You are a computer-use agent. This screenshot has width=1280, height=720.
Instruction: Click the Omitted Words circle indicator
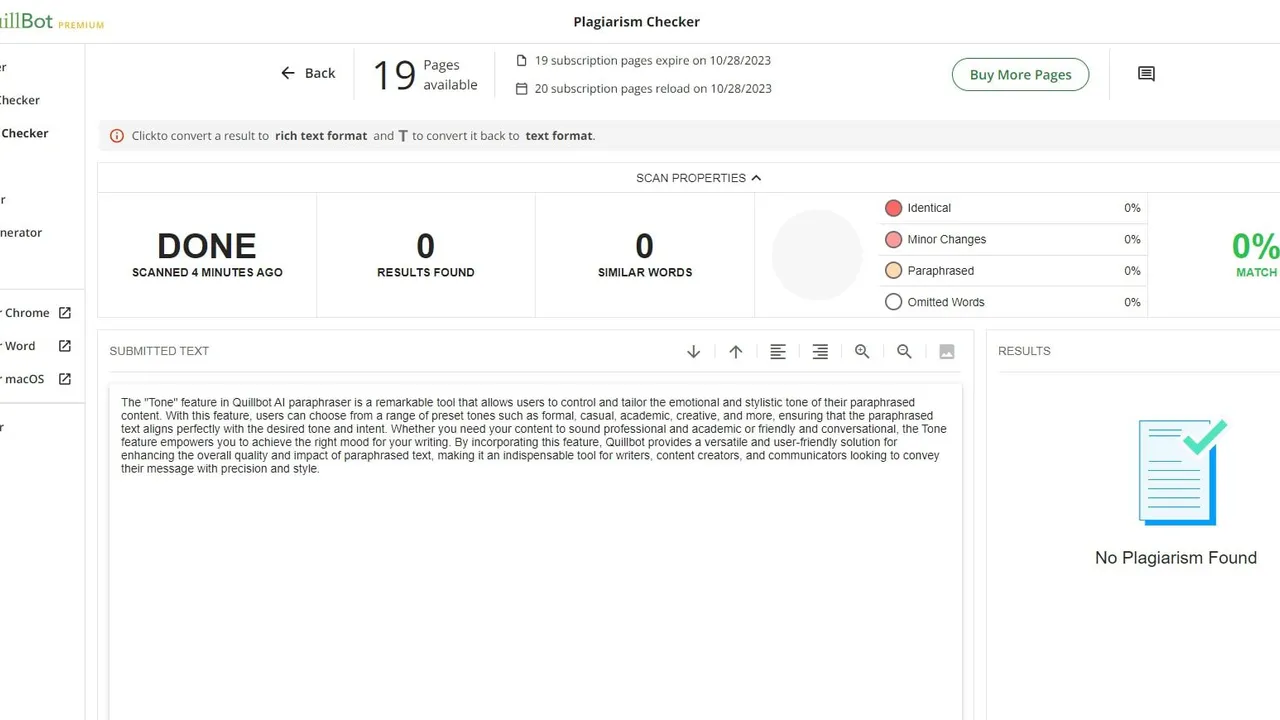coord(893,302)
